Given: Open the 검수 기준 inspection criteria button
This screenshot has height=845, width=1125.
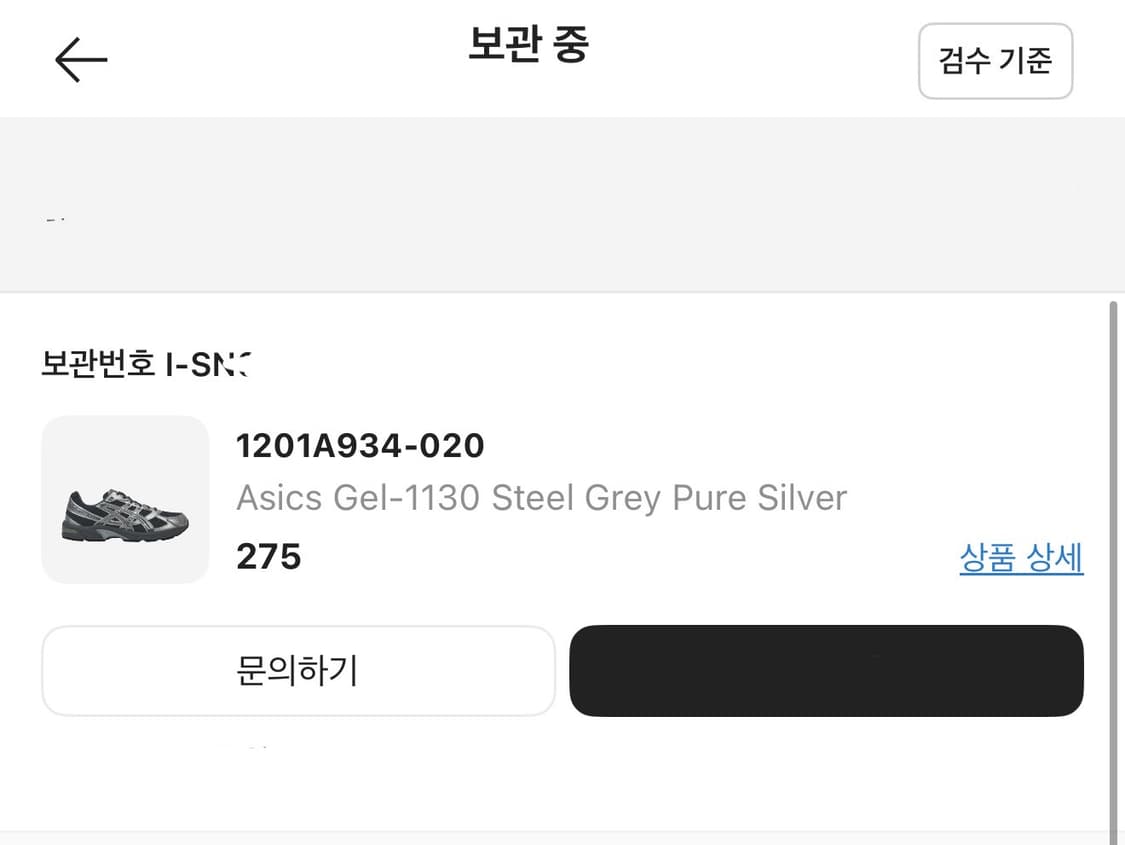Looking at the screenshot, I should tap(995, 61).
